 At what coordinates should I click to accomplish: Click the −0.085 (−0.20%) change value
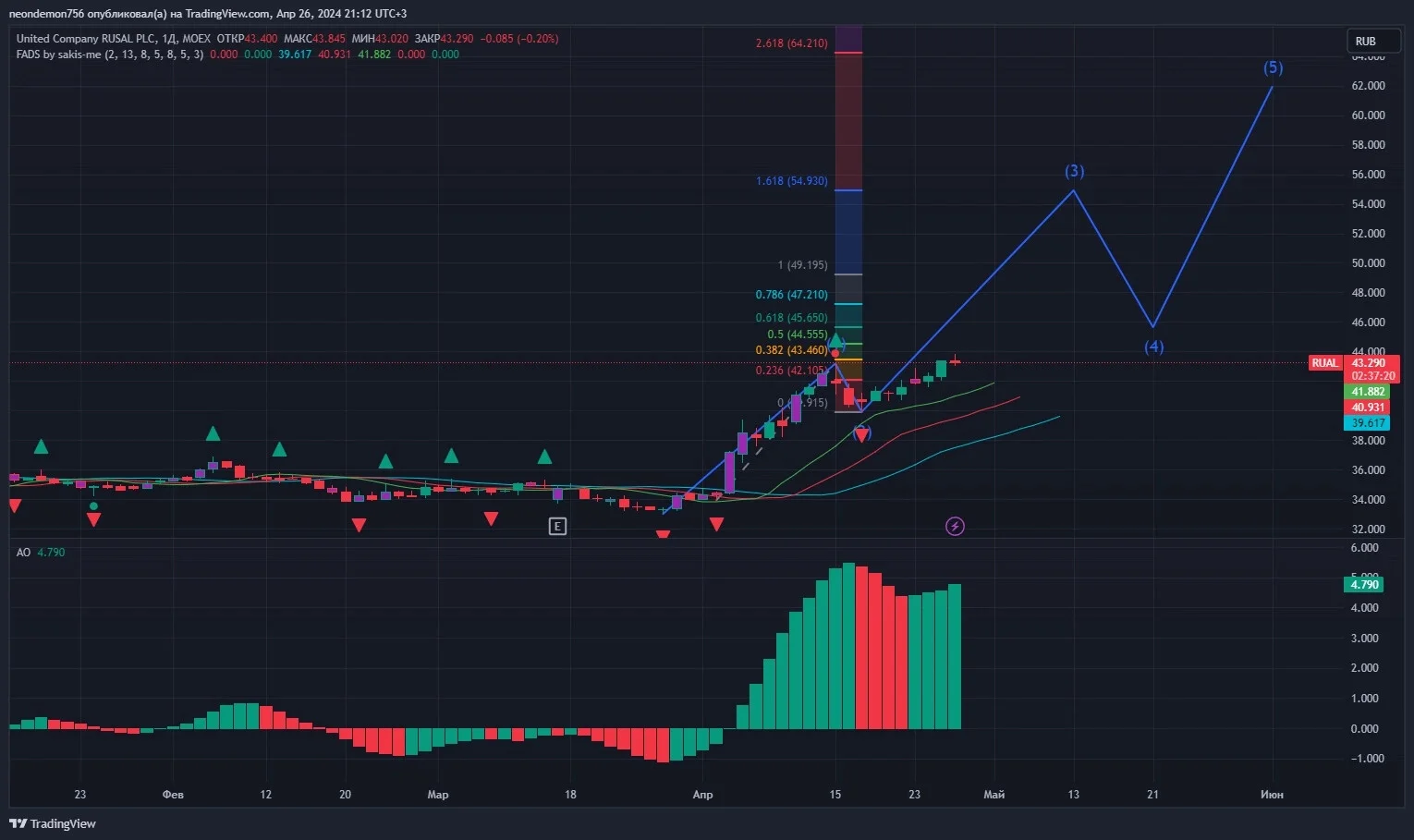tap(518, 39)
